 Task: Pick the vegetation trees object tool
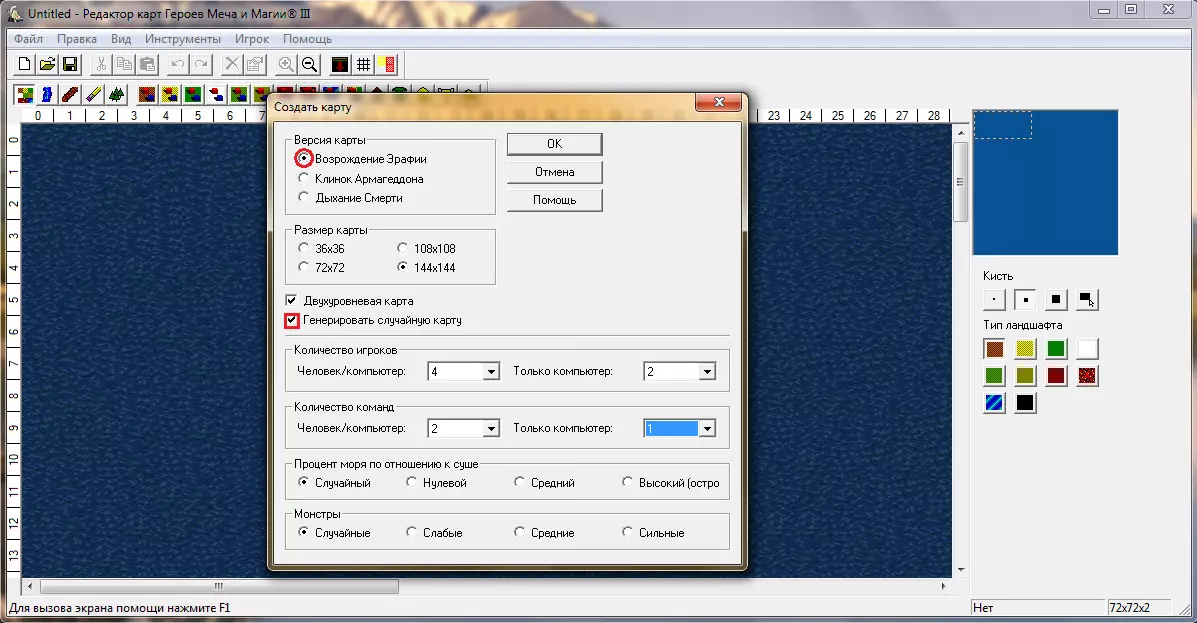point(117,95)
